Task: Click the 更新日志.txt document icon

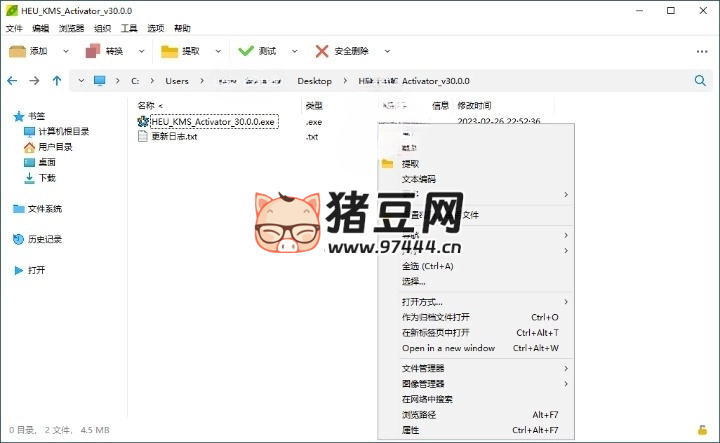Action: click(x=143, y=136)
